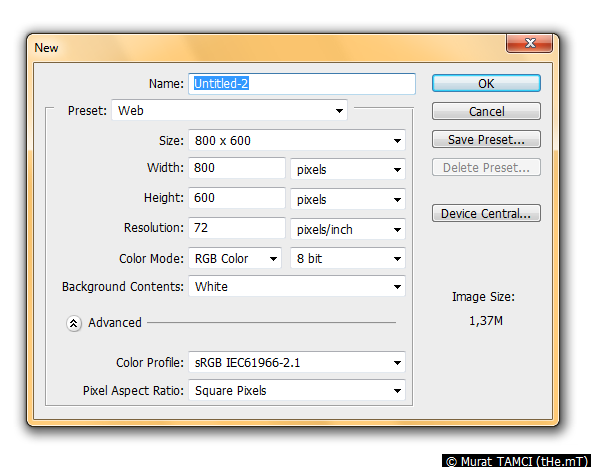
Task: Open the Pixel Aspect Ratio dropdown
Action: [x=297, y=390]
